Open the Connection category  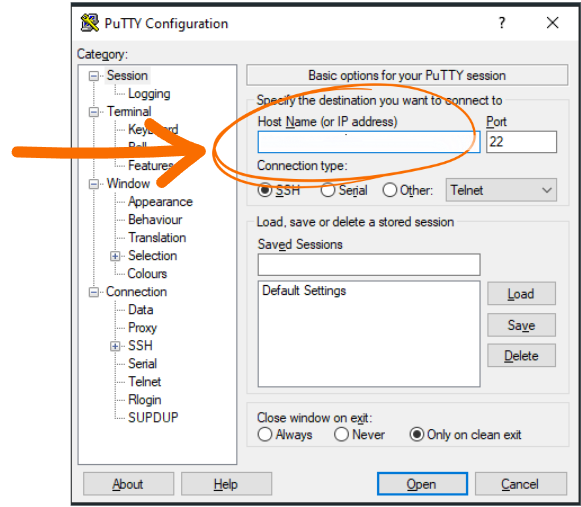coord(136,292)
